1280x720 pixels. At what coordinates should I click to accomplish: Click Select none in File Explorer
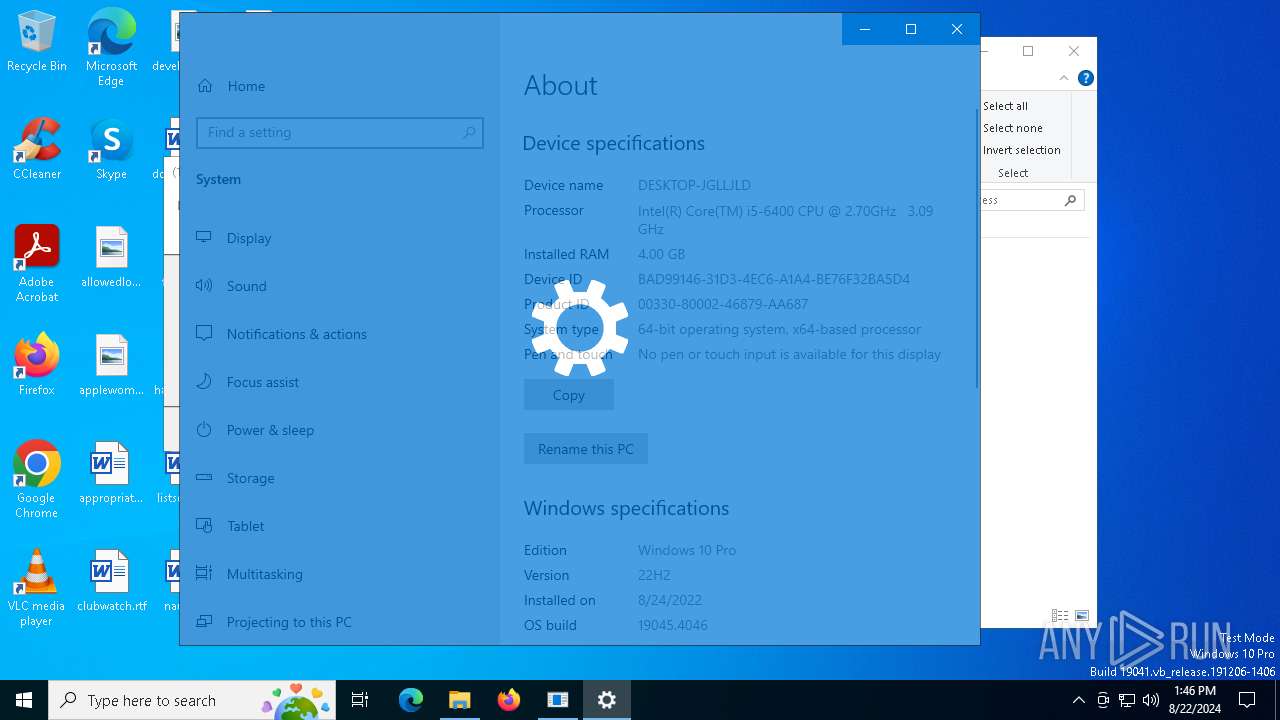coord(1012,128)
